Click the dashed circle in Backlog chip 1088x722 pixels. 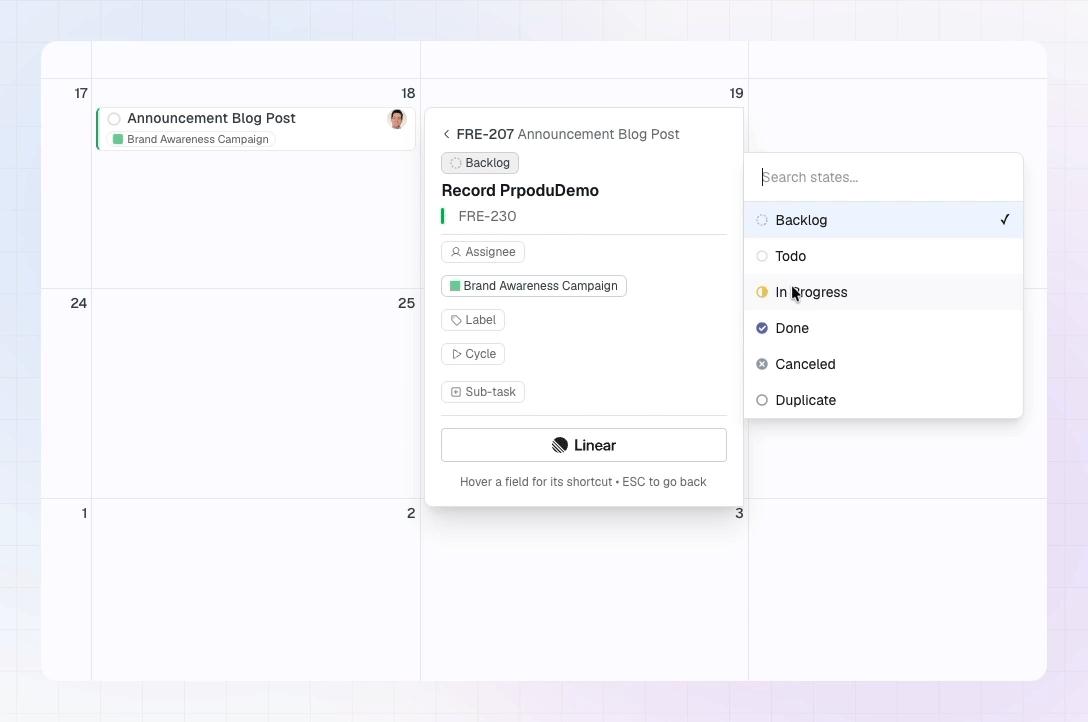tap(456, 163)
